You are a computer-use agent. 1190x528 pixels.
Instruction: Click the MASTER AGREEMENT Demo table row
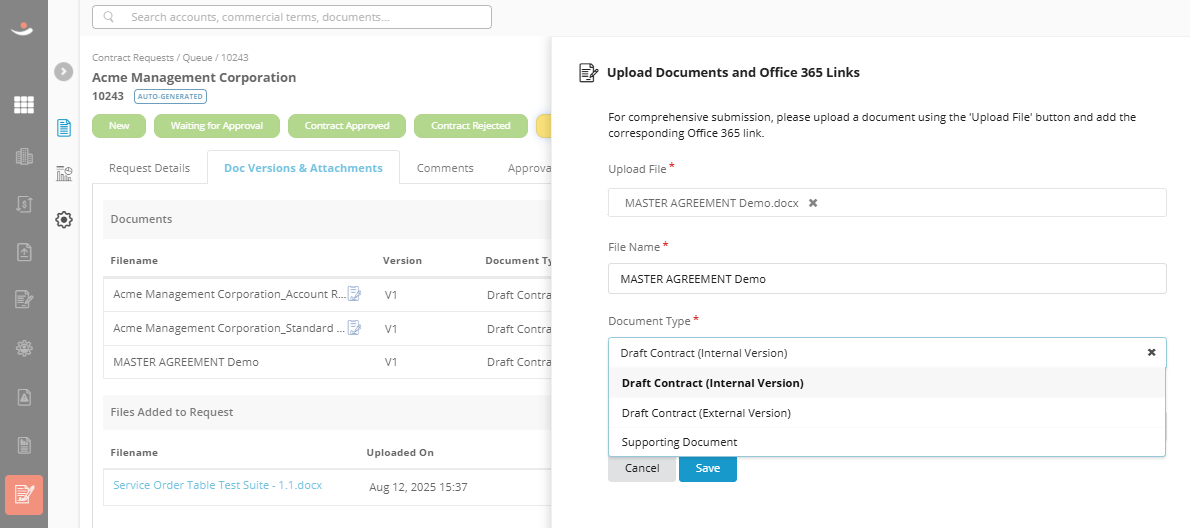point(328,362)
